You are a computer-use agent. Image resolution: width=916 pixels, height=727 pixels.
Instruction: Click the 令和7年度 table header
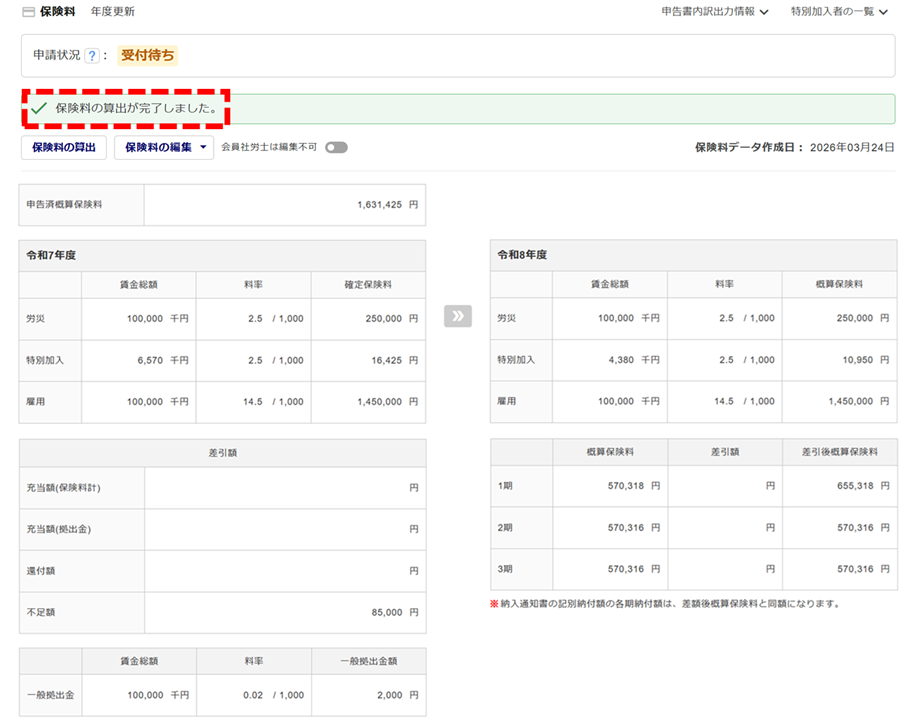pyautogui.click(x=52, y=256)
